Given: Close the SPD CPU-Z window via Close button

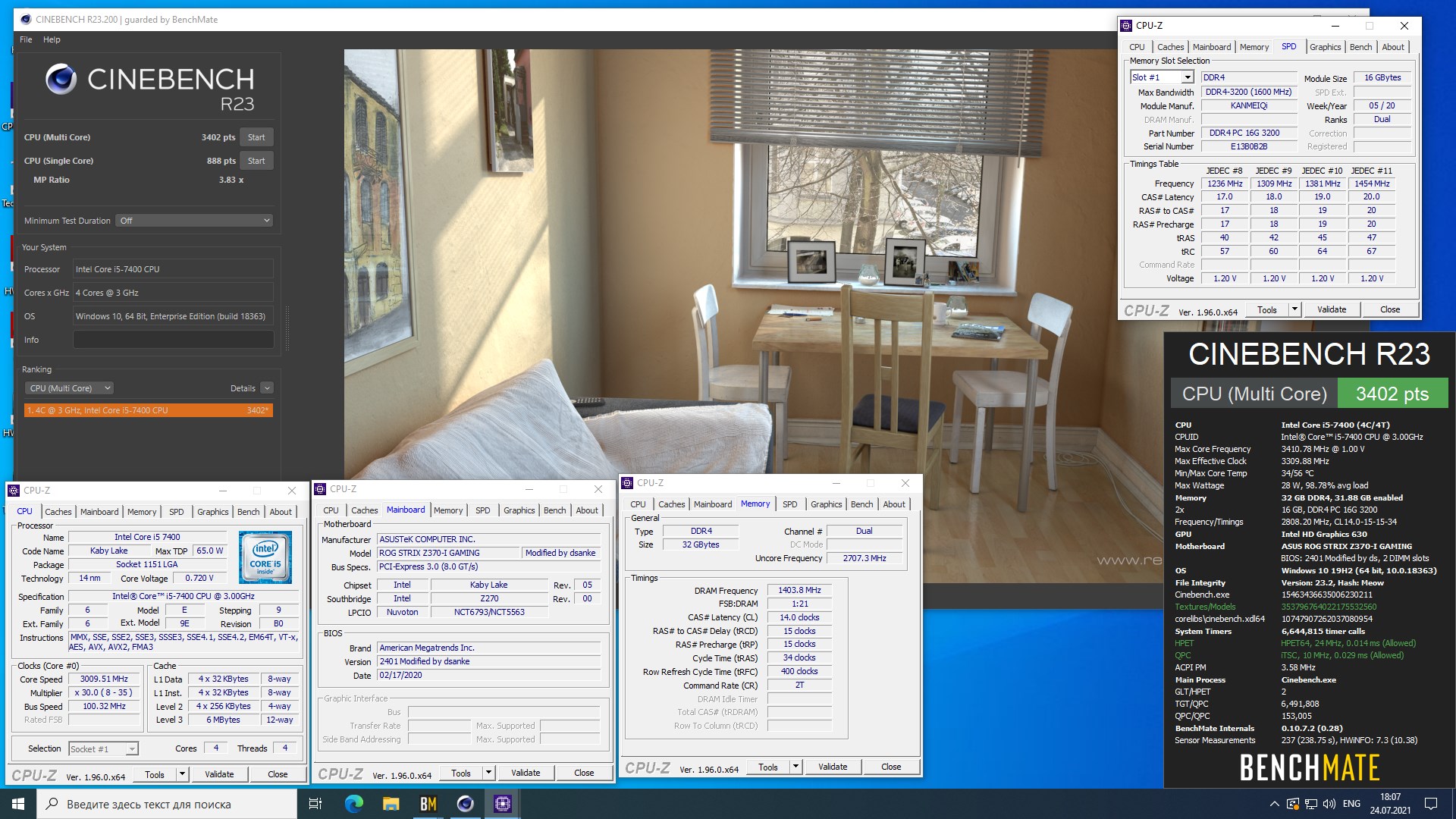Looking at the screenshot, I should pos(1389,309).
